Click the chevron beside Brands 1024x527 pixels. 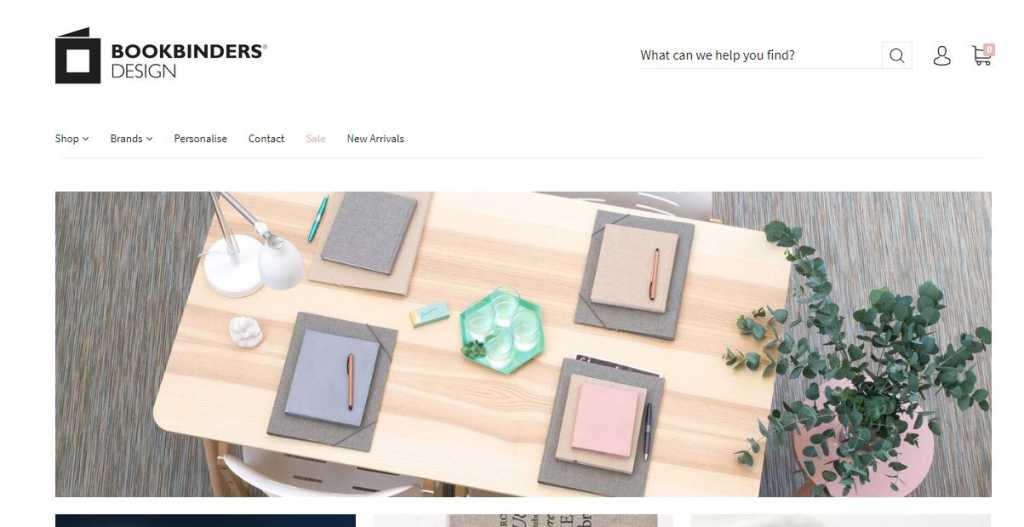pyautogui.click(x=150, y=139)
